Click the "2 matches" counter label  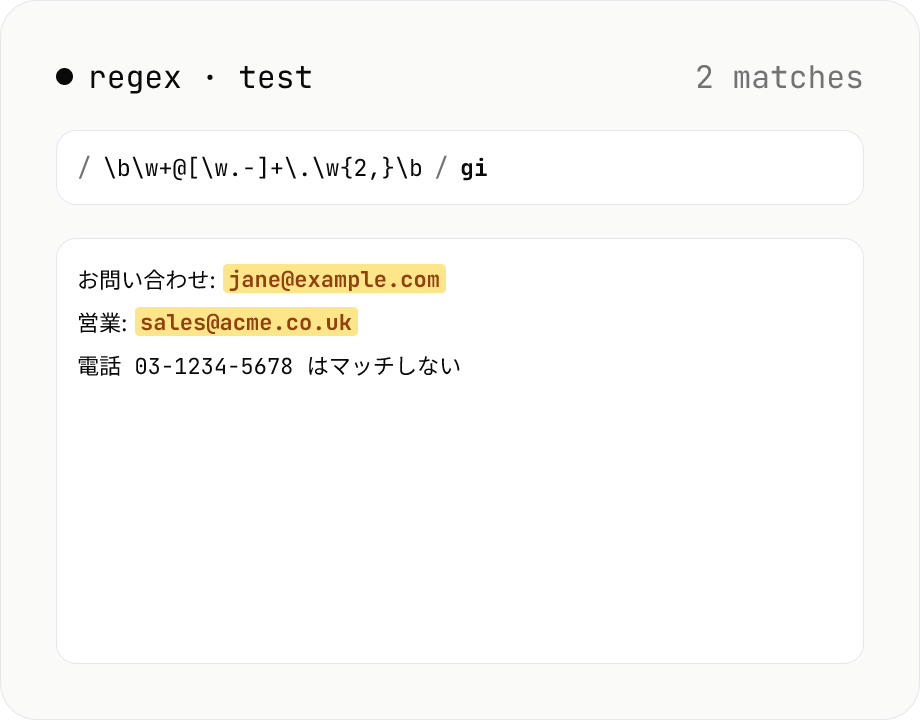[x=779, y=77]
